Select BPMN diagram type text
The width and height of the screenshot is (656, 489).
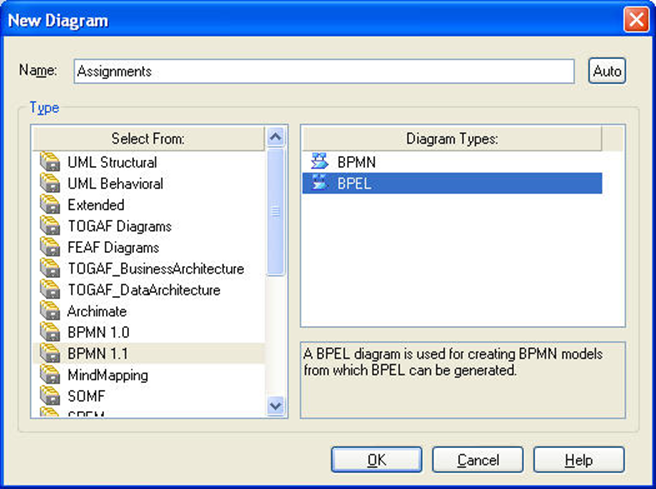[356, 162]
